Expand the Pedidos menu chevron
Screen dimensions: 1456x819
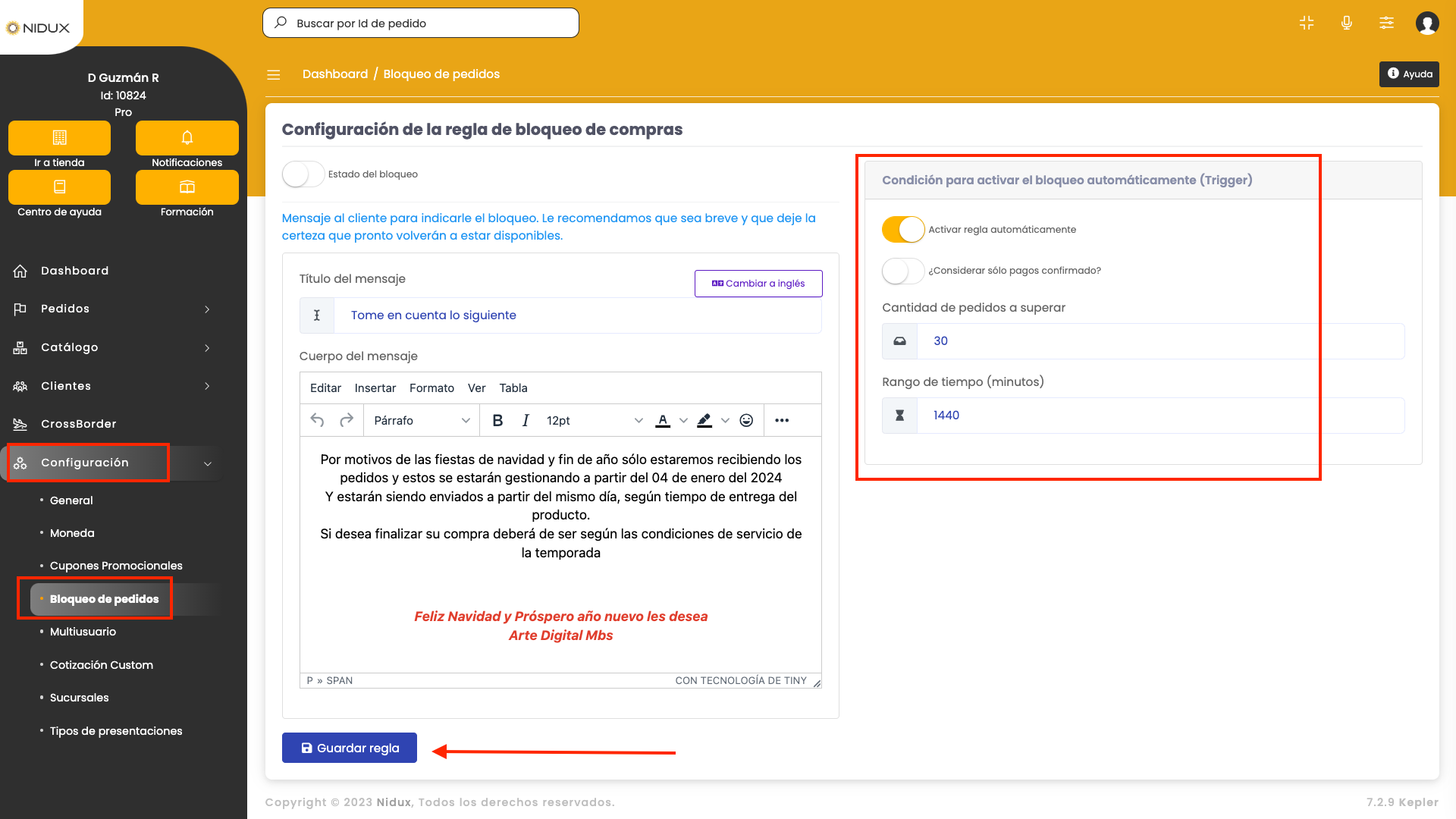tap(207, 309)
